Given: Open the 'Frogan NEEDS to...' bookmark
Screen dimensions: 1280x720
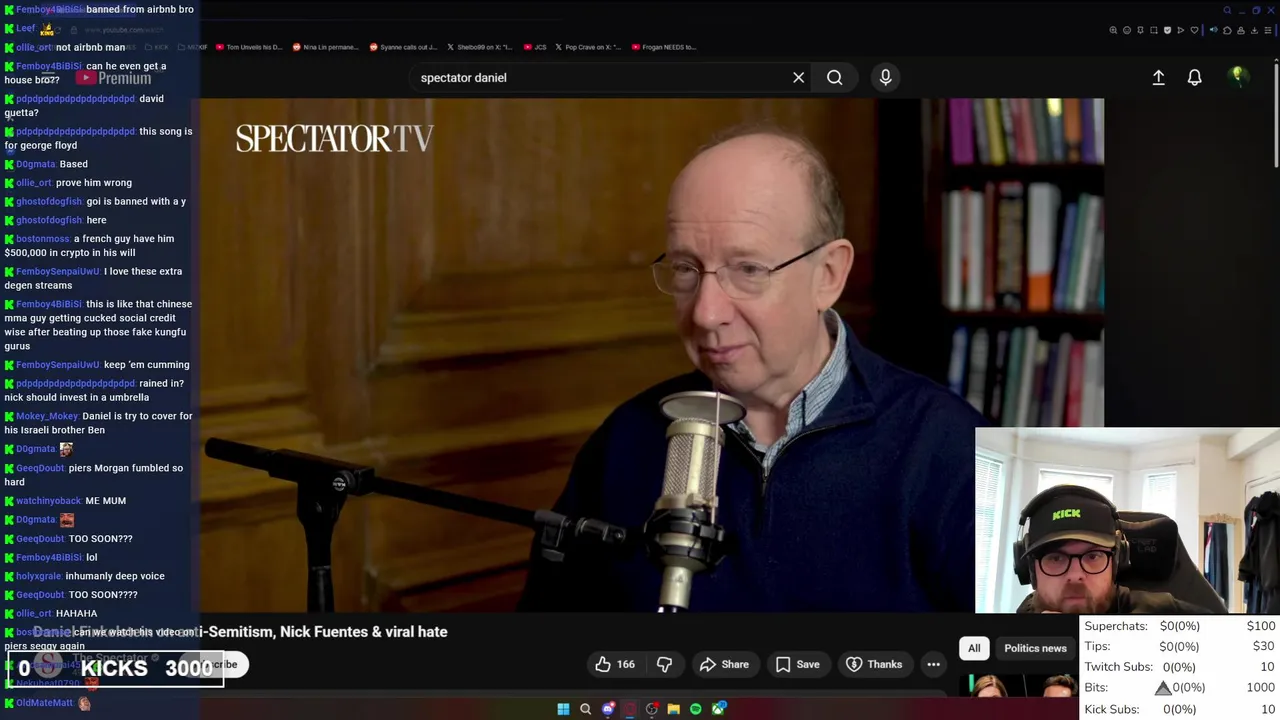Looking at the screenshot, I should coord(663,47).
